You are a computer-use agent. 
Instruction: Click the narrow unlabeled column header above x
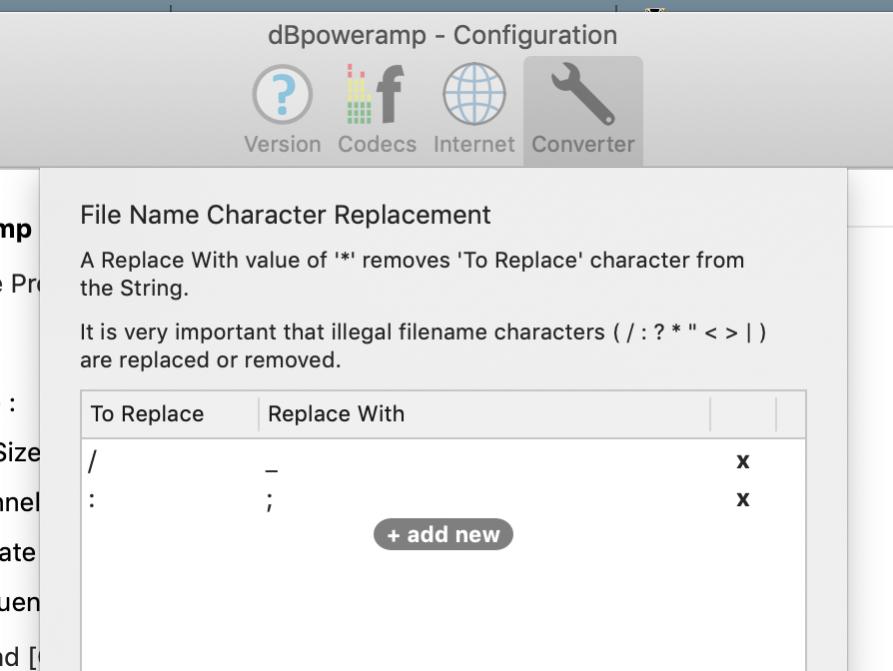(x=743, y=414)
